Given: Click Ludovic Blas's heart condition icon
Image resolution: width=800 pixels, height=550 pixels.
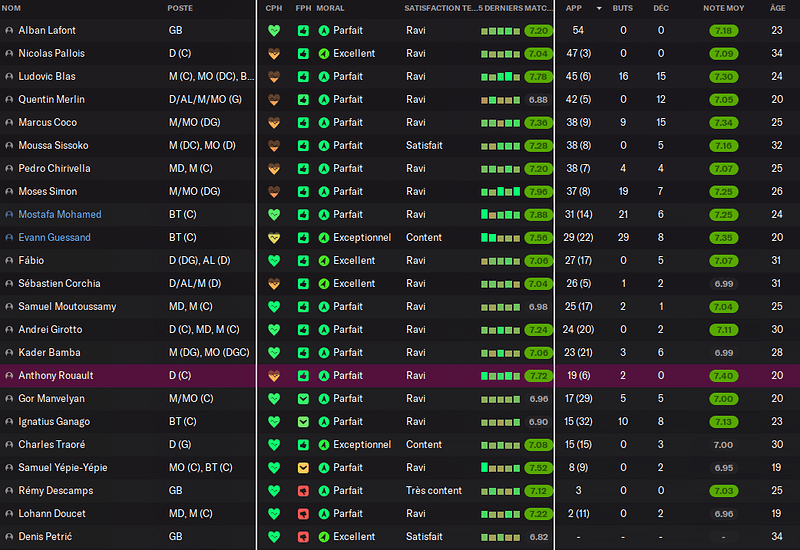Looking at the screenshot, I should click(274, 77).
